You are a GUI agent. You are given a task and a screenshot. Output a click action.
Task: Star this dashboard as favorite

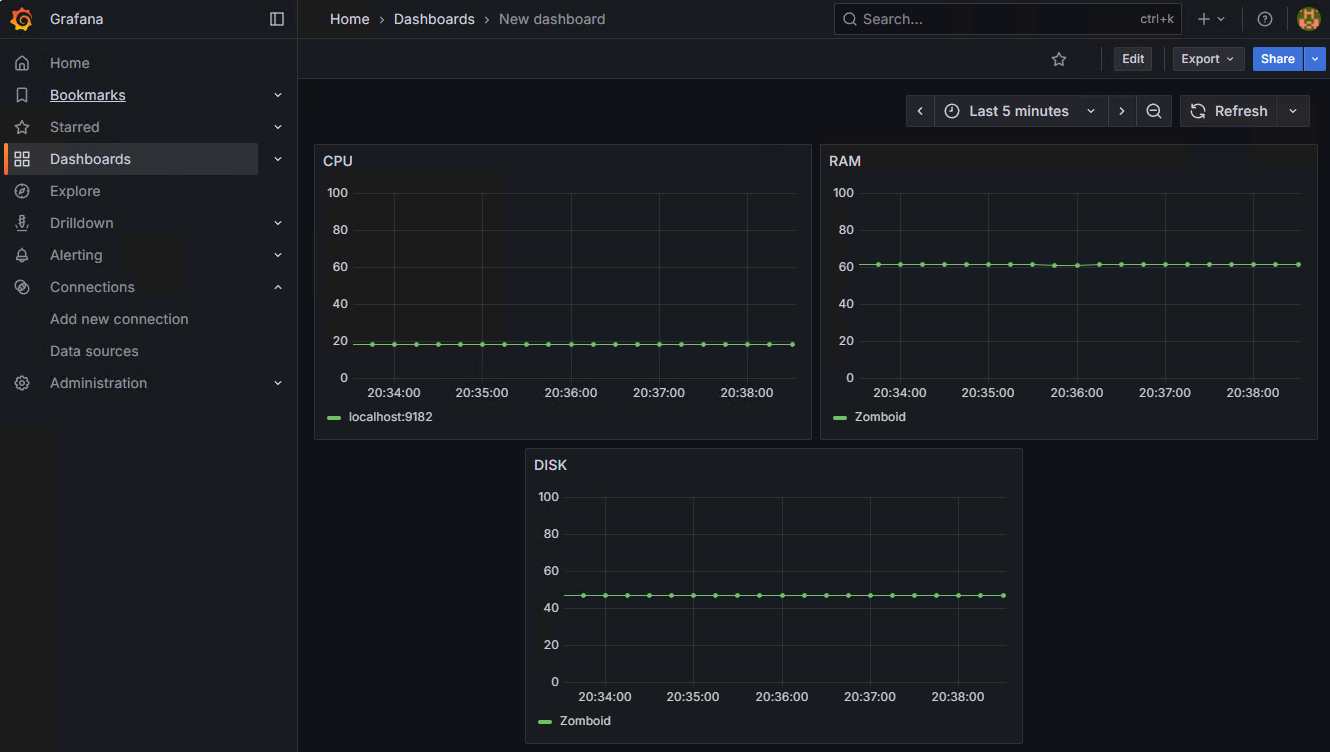point(1059,59)
